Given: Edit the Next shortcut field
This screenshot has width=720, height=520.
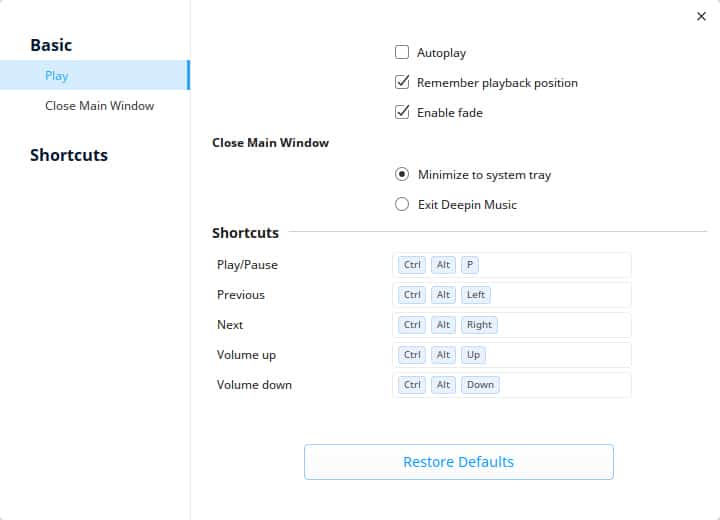Looking at the screenshot, I should click(x=512, y=325).
